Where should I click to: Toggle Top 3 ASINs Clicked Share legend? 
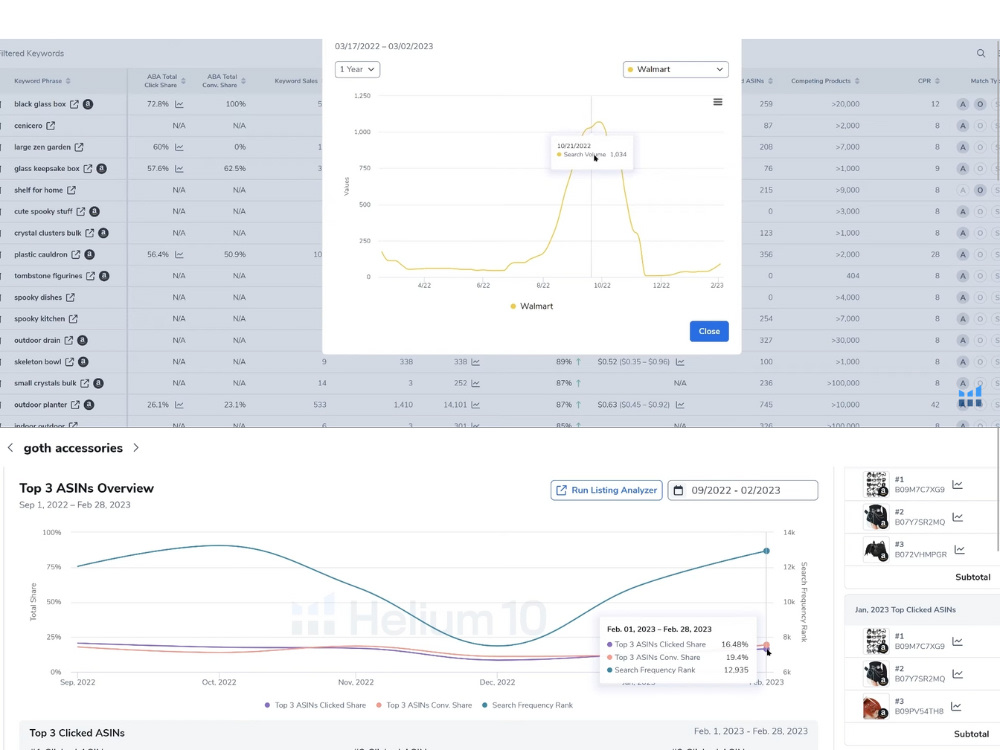pyautogui.click(x=315, y=705)
